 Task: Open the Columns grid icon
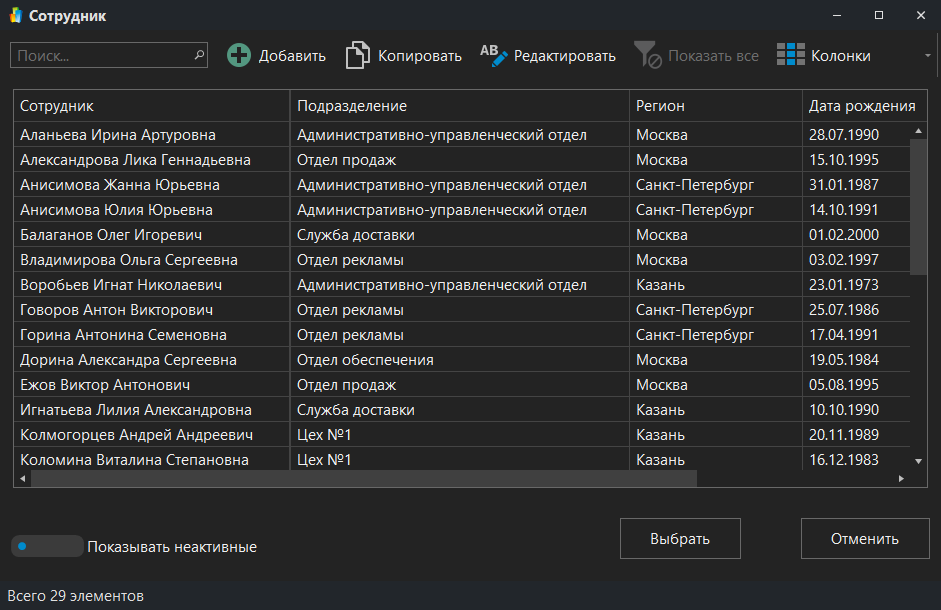coord(791,56)
